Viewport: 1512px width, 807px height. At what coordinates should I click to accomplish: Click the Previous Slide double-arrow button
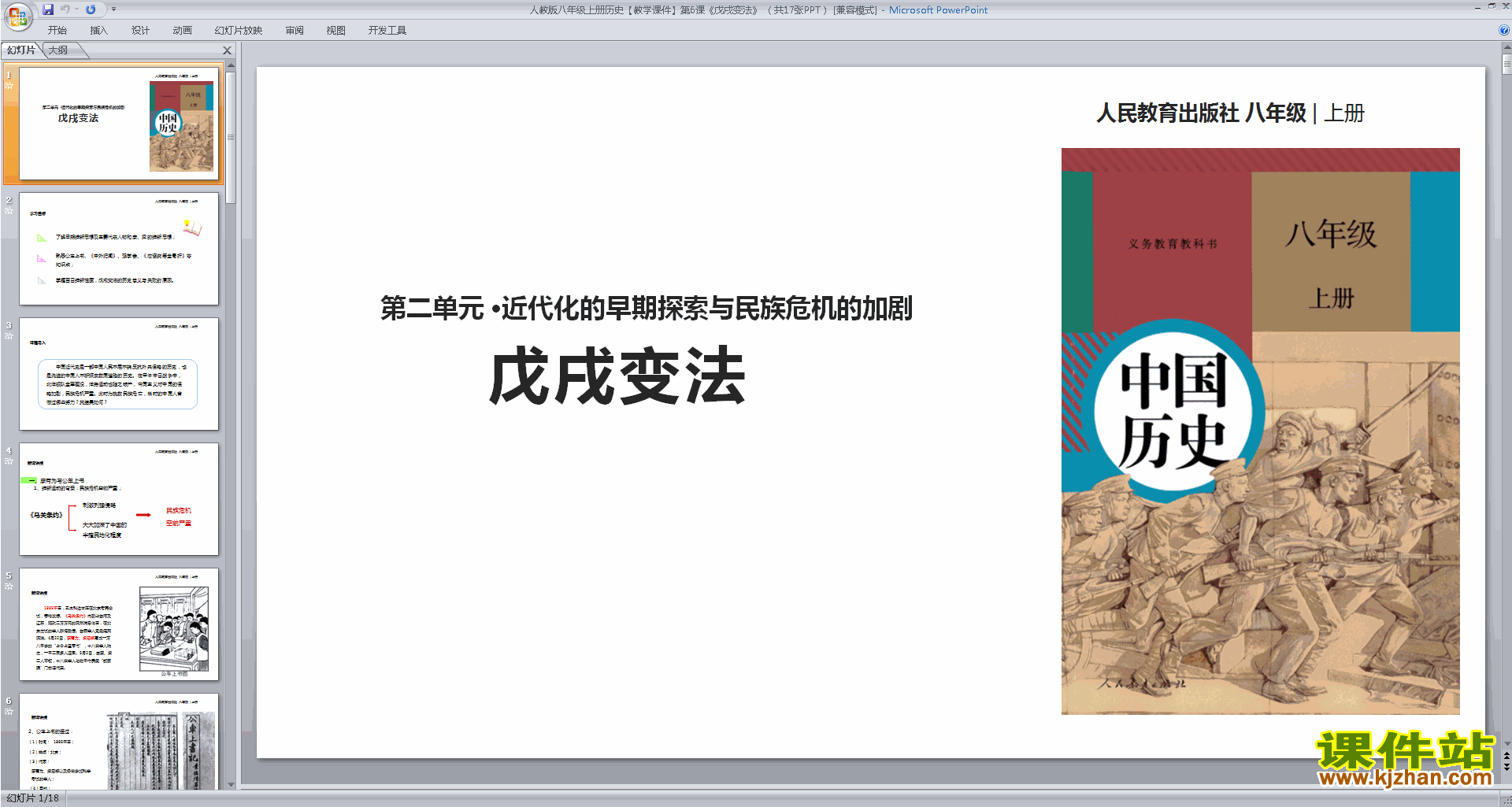(1506, 756)
